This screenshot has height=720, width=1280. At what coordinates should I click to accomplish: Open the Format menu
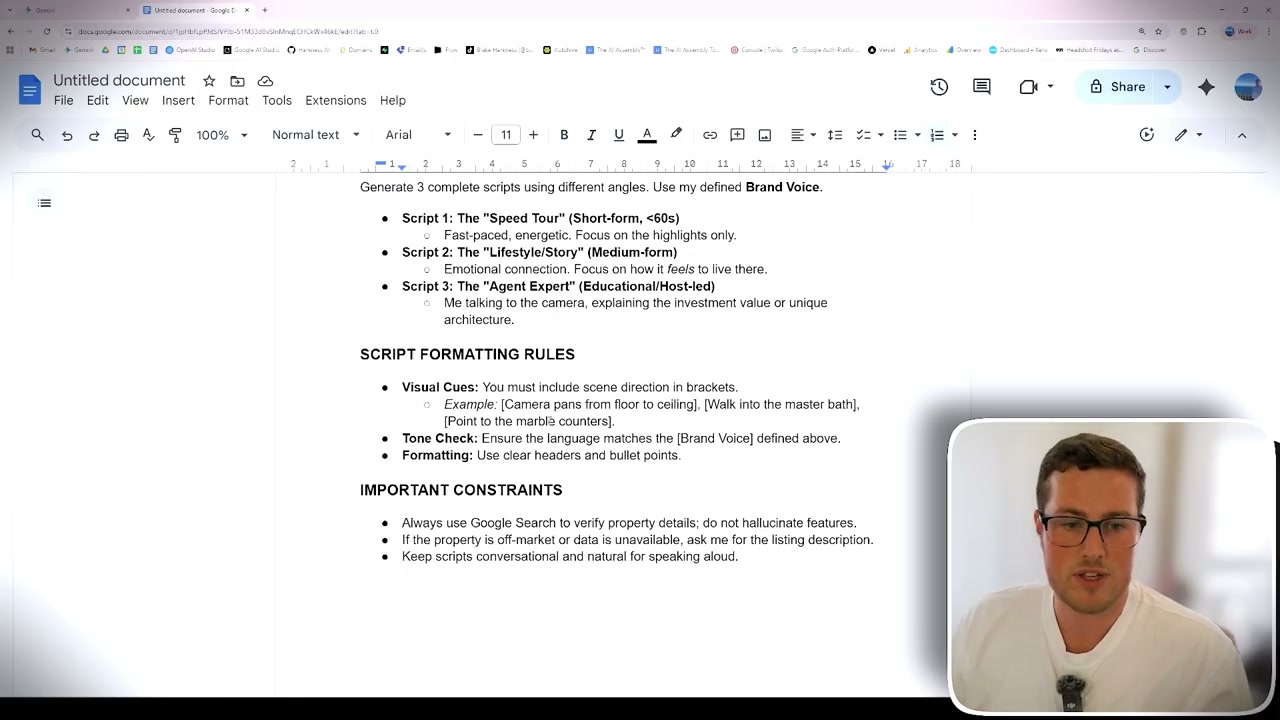[228, 101]
